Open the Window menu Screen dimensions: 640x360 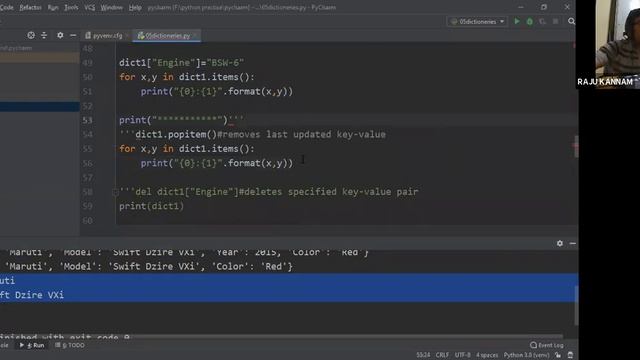coord(111,7)
